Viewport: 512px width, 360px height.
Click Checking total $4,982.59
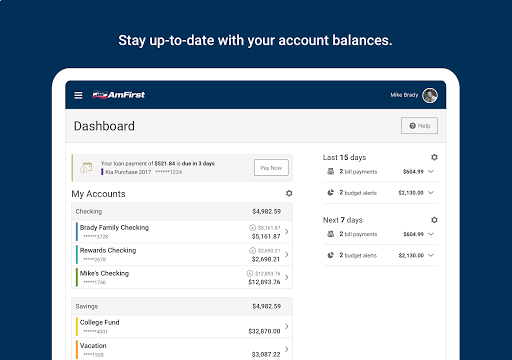[x=267, y=211]
